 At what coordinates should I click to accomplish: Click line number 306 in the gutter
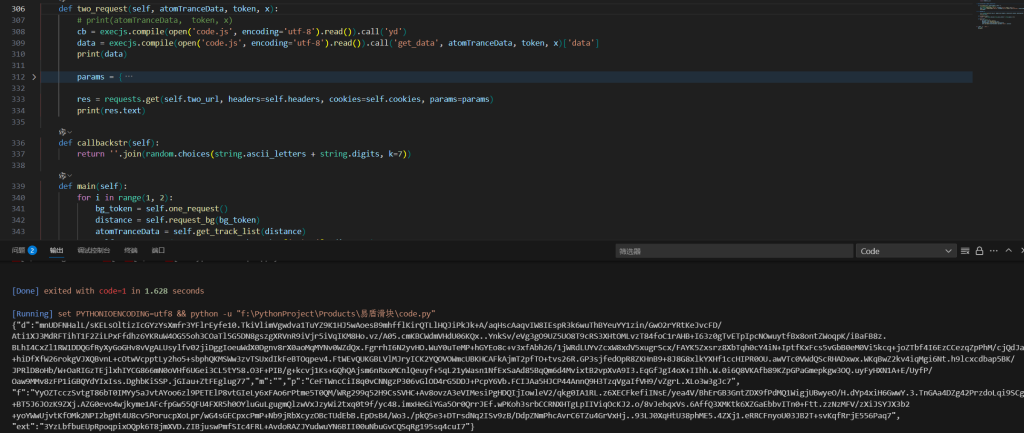click(x=17, y=7)
